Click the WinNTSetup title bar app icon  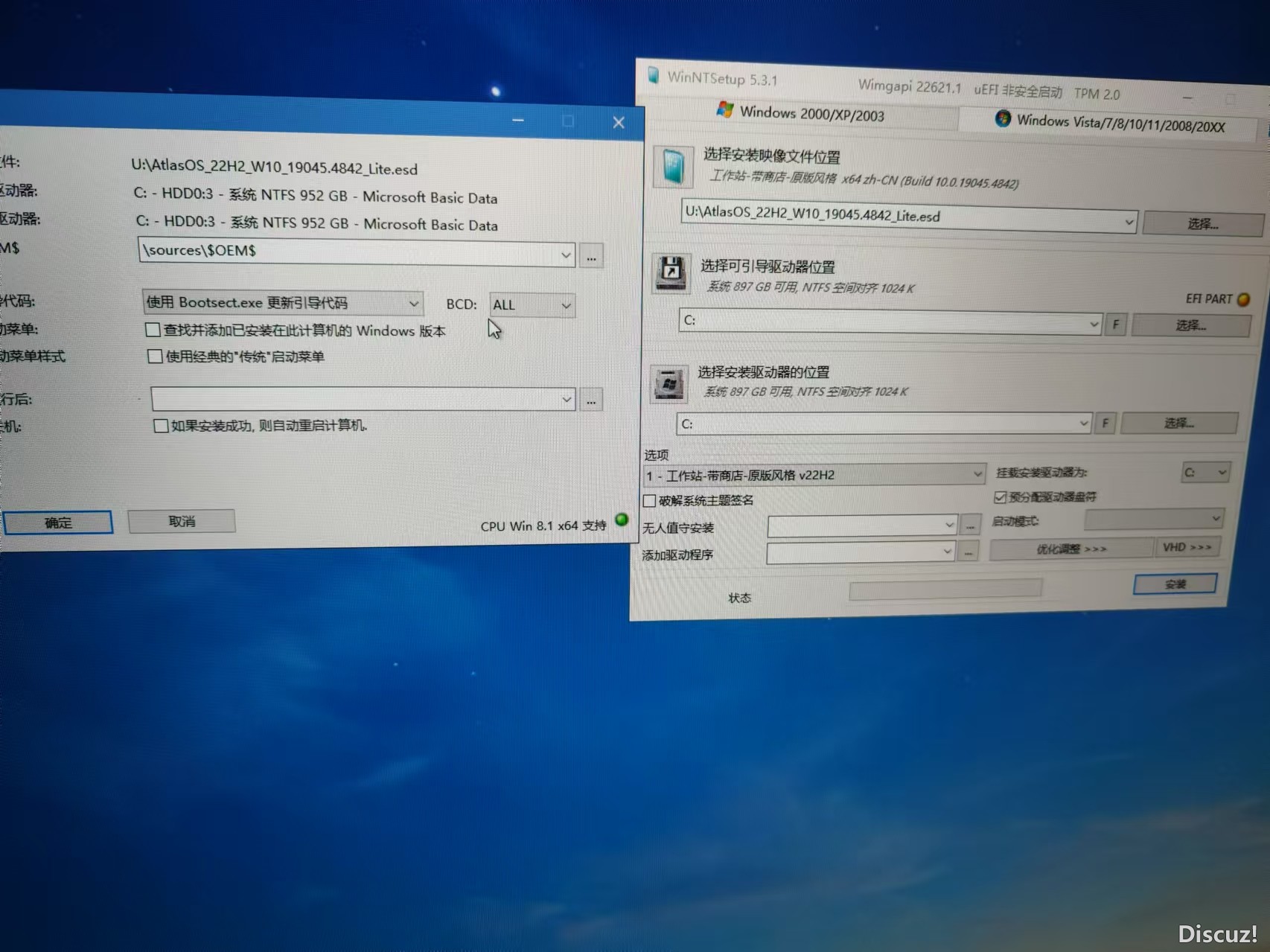pyautogui.click(x=653, y=74)
